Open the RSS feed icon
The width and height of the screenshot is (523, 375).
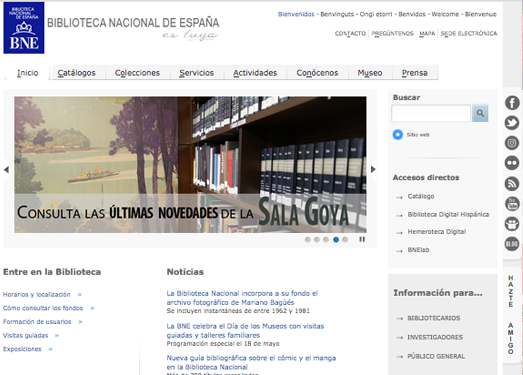click(512, 183)
